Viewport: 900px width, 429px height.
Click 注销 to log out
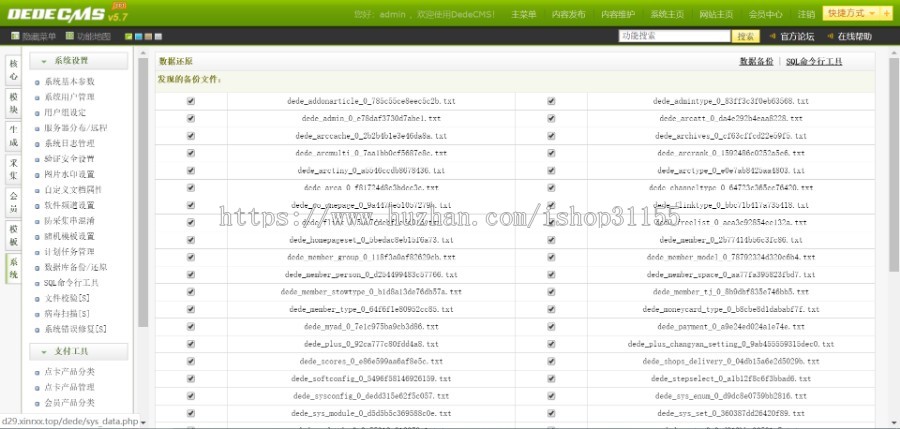coord(806,14)
